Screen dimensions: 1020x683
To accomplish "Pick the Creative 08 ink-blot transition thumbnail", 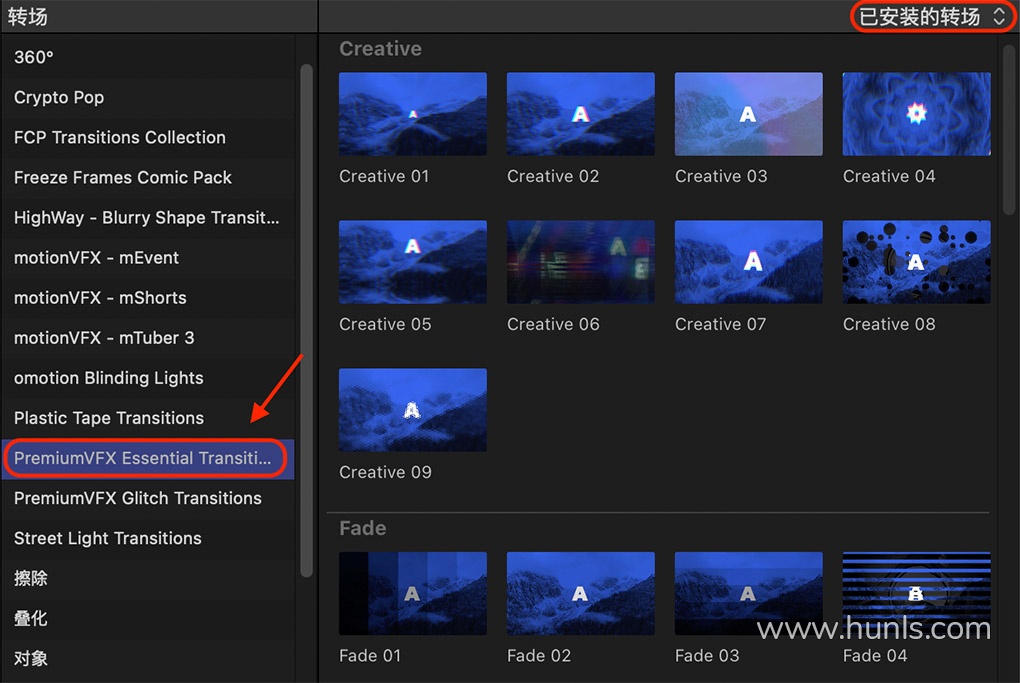I will (916, 261).
